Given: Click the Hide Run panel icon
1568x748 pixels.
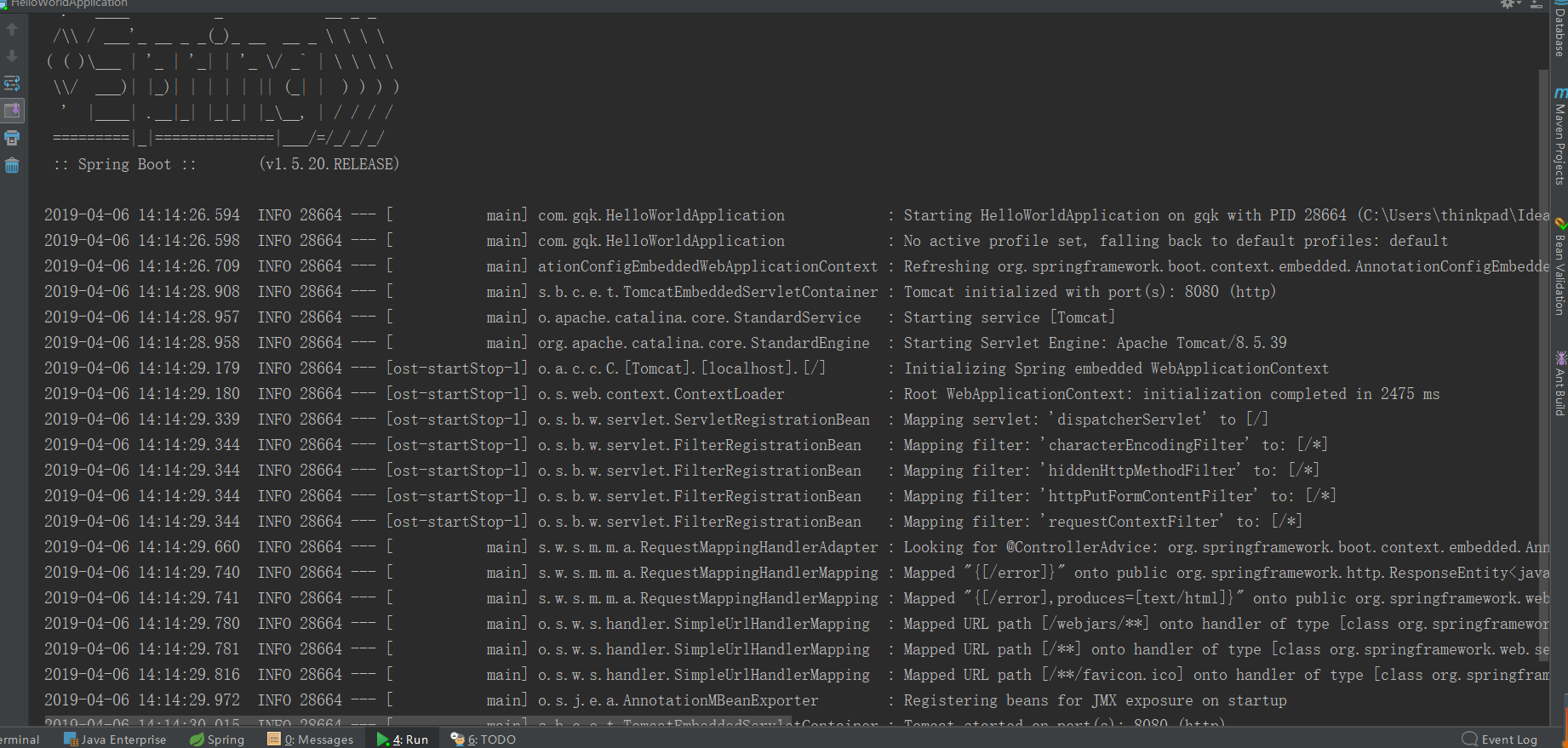Looking at the screenshot, I should click(x=1537, y=4).
